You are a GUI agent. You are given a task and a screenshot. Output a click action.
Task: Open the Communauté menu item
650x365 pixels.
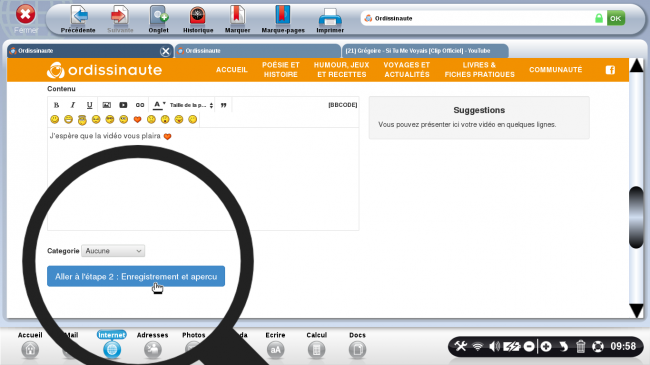click(555, 70)
